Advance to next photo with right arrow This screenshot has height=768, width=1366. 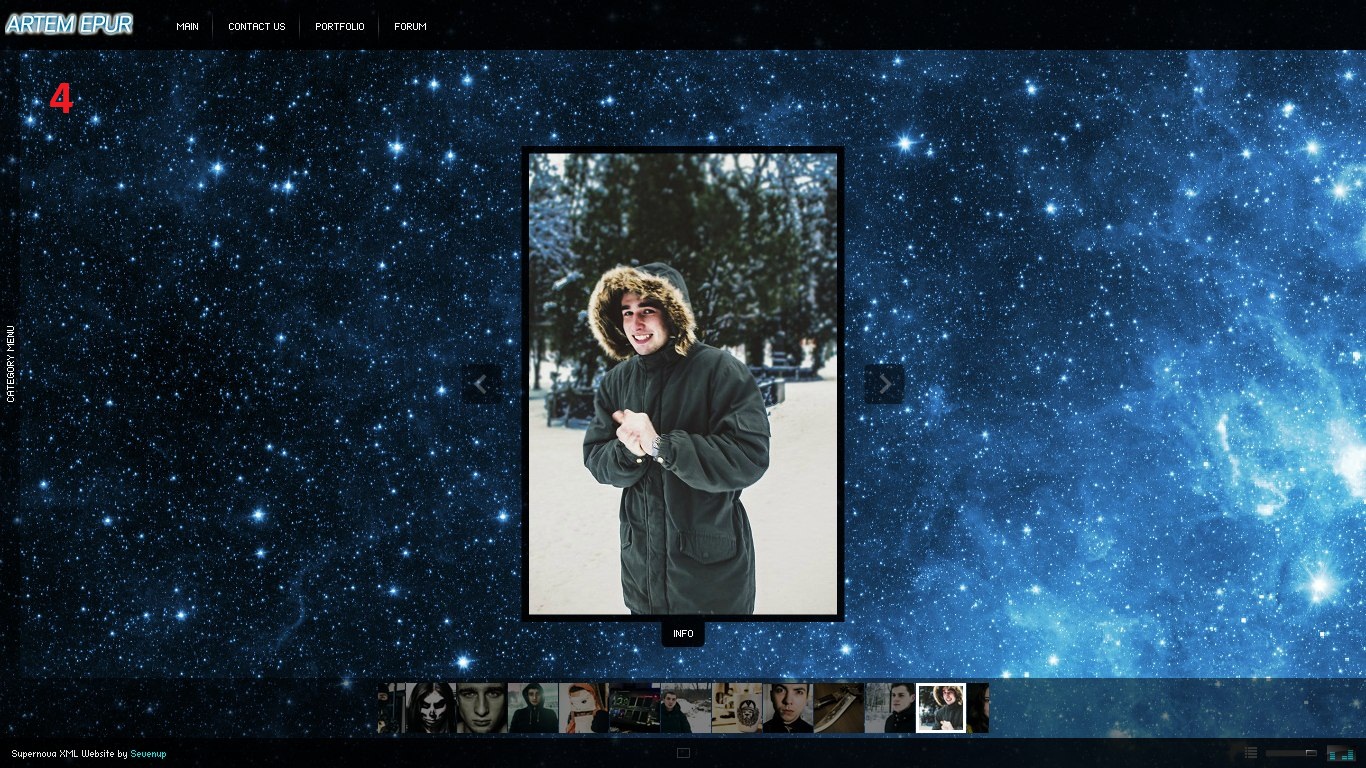coord(884,384)
